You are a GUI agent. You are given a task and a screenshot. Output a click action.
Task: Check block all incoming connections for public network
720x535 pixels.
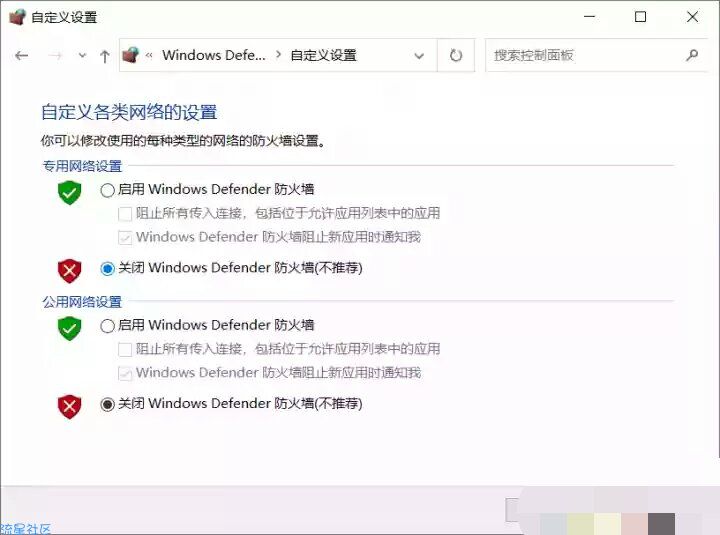pyautogui.click(x=125, y=350)
